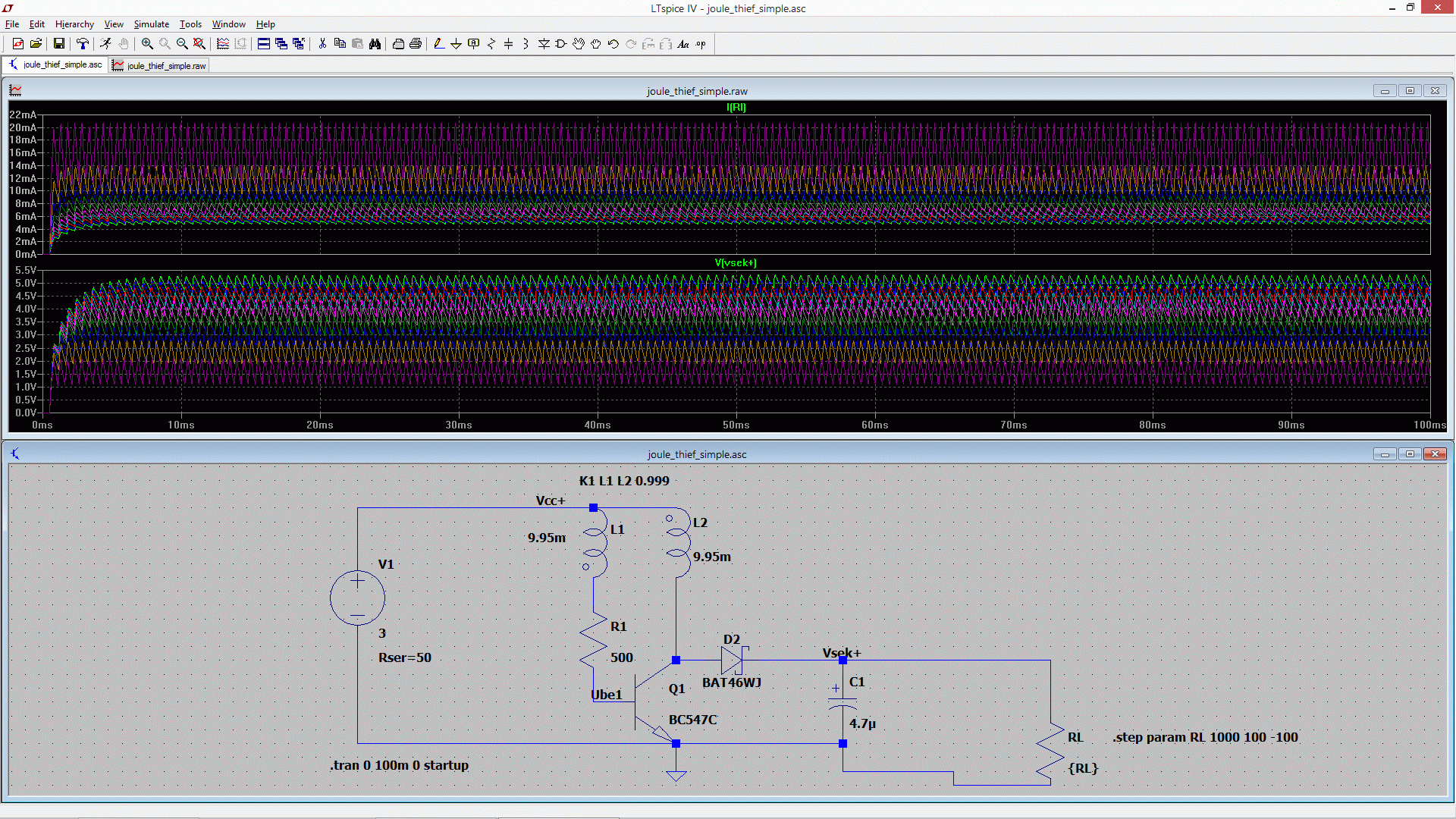This screenshot has width=1456, height=819.
Task: Click the .step param RL directive text
Action: (1205, 737)
